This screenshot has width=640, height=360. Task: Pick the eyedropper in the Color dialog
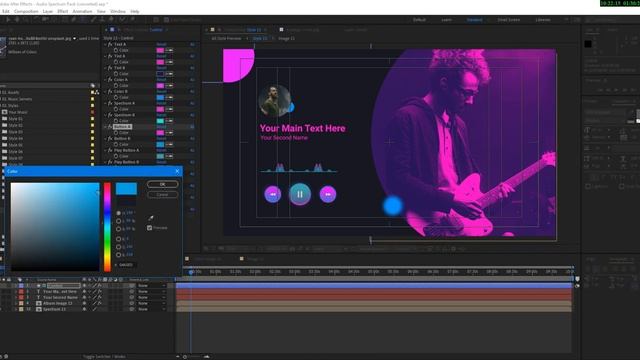(x=151, y=218)
